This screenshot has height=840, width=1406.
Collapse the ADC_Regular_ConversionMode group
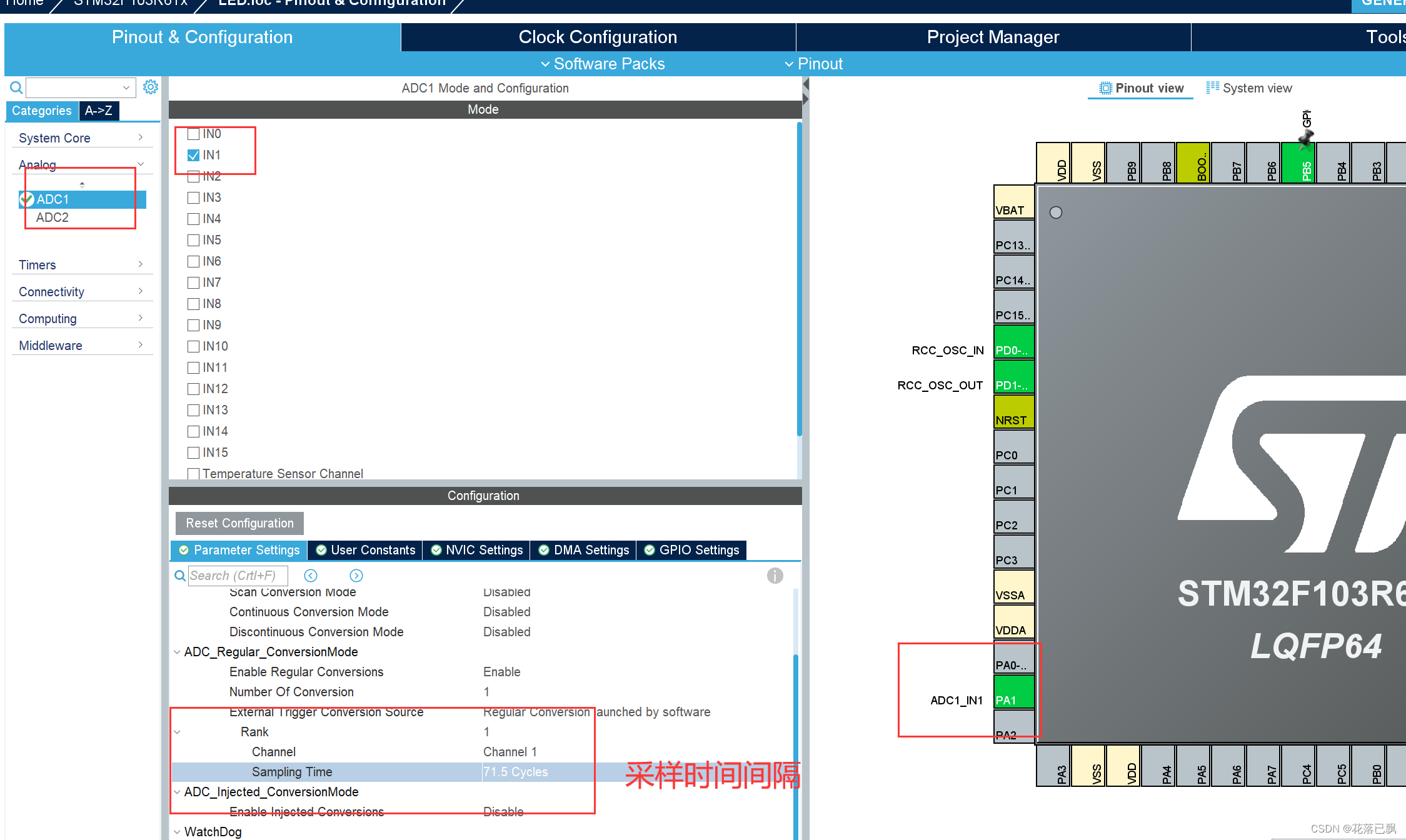177,652
